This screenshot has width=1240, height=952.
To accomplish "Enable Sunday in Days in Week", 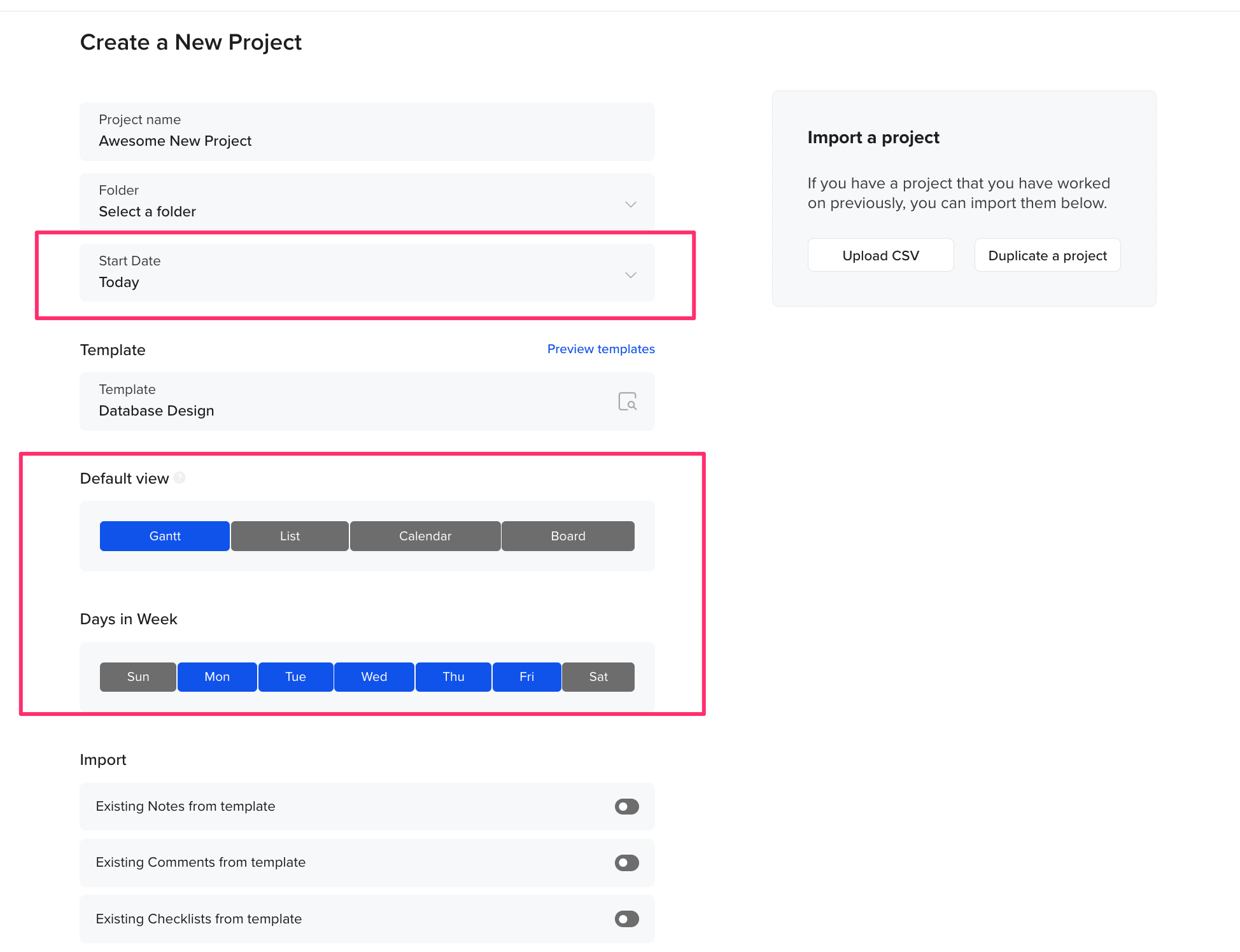I will (137, 676).
